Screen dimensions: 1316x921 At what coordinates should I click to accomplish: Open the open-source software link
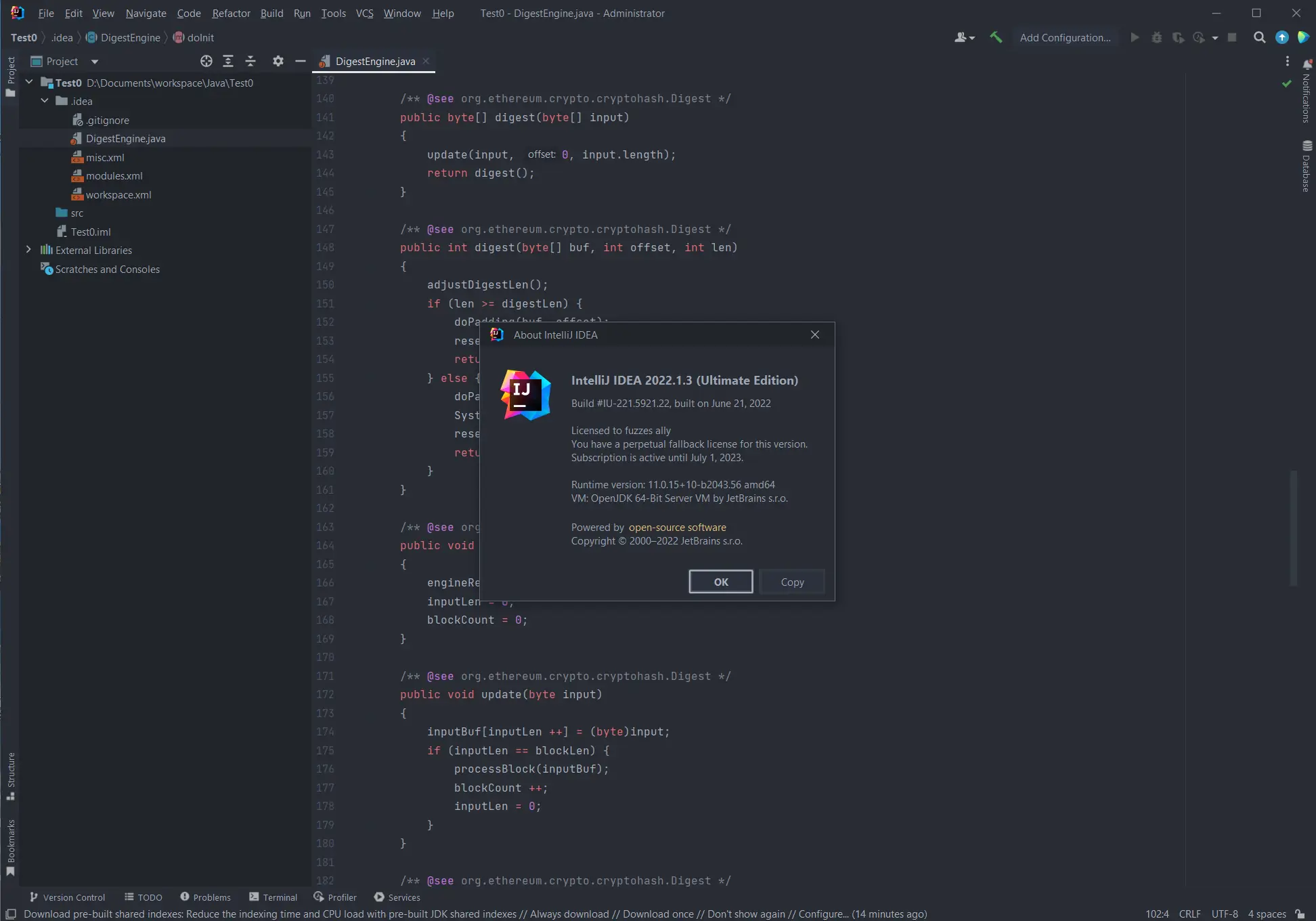point(677,528)
